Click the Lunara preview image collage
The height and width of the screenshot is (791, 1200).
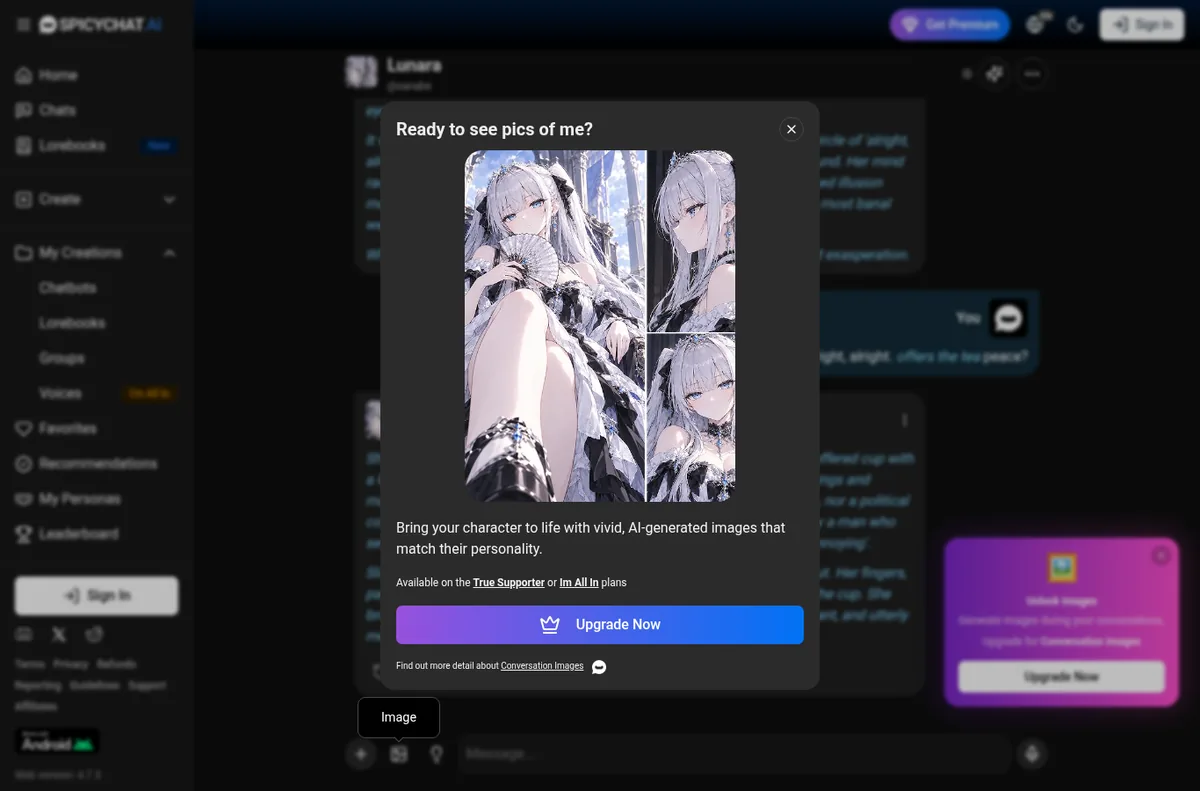[600, 326]
